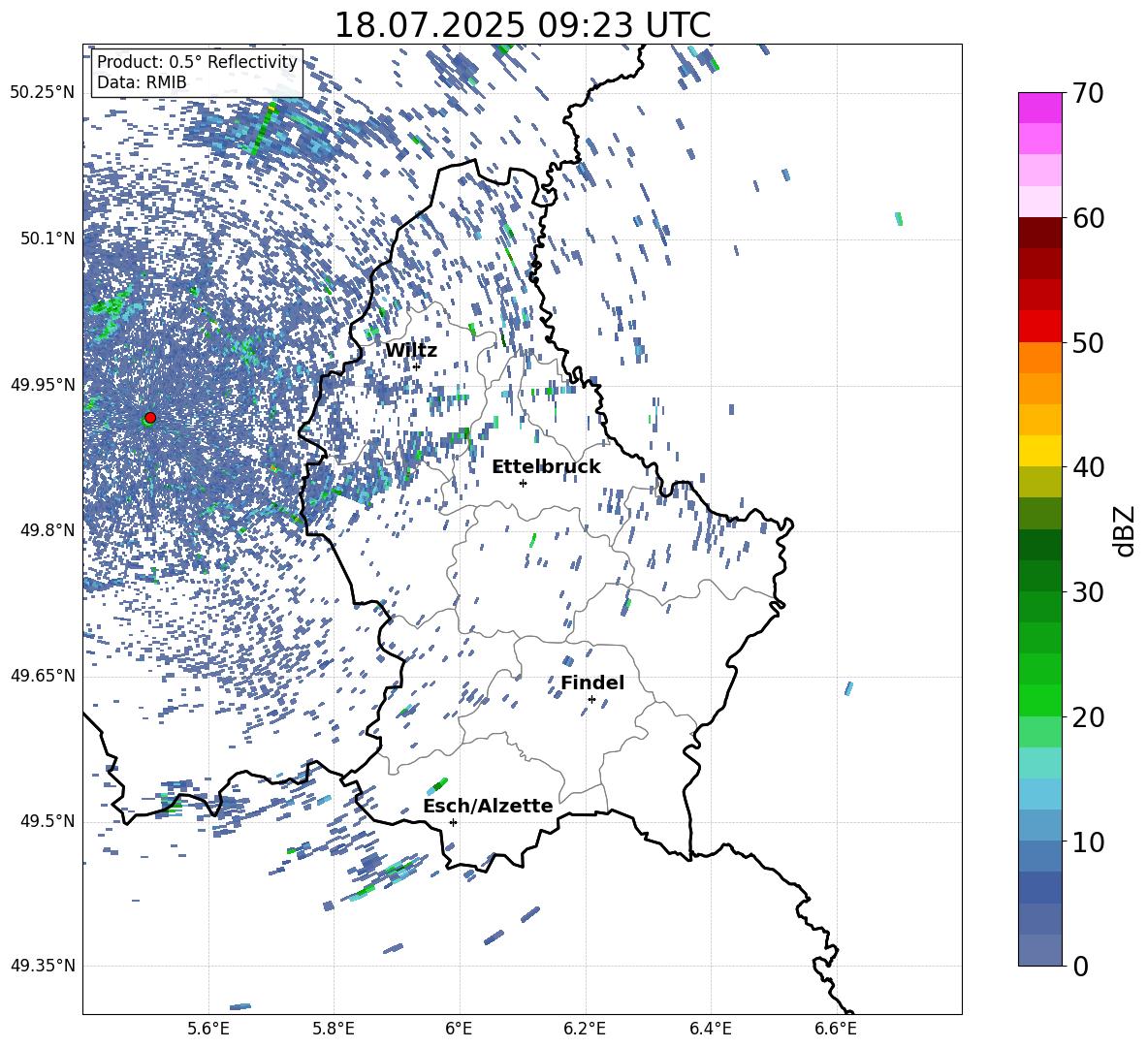Click the yellow segment just above 40
The image size is (1148, 1048).
[x=1039, y=450]
